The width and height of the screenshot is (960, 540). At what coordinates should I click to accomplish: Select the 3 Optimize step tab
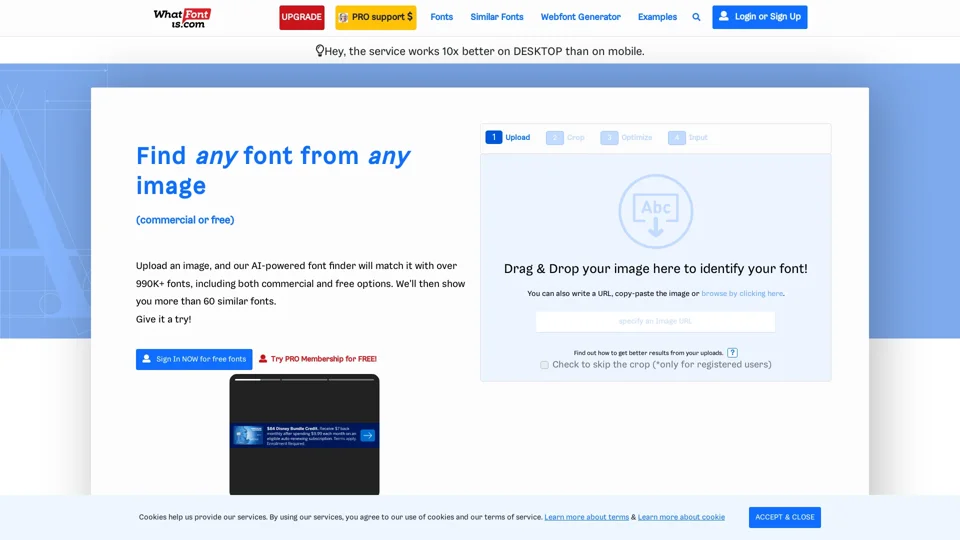626,137
